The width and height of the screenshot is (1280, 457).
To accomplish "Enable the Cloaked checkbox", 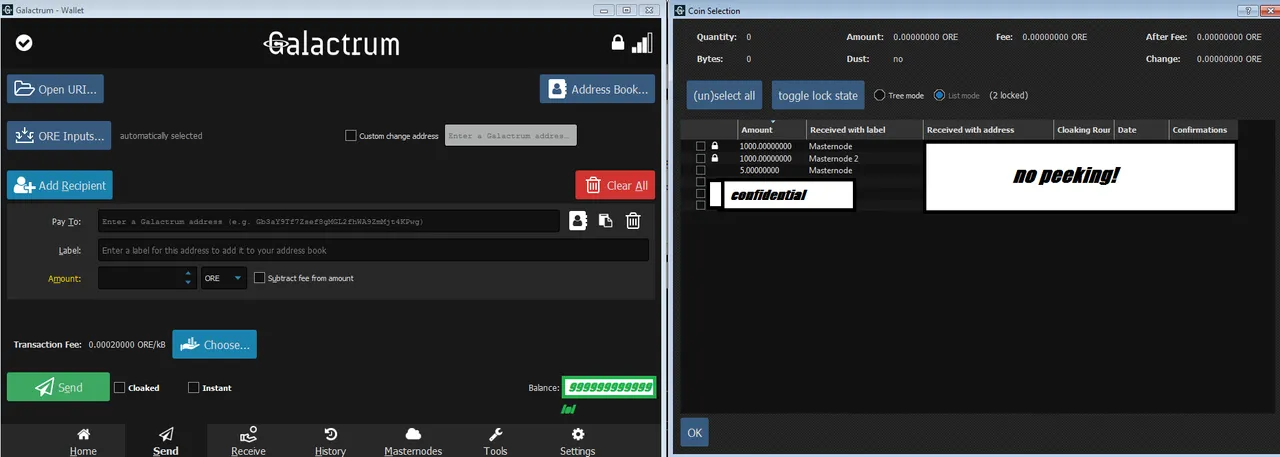I will click(120, 387).
